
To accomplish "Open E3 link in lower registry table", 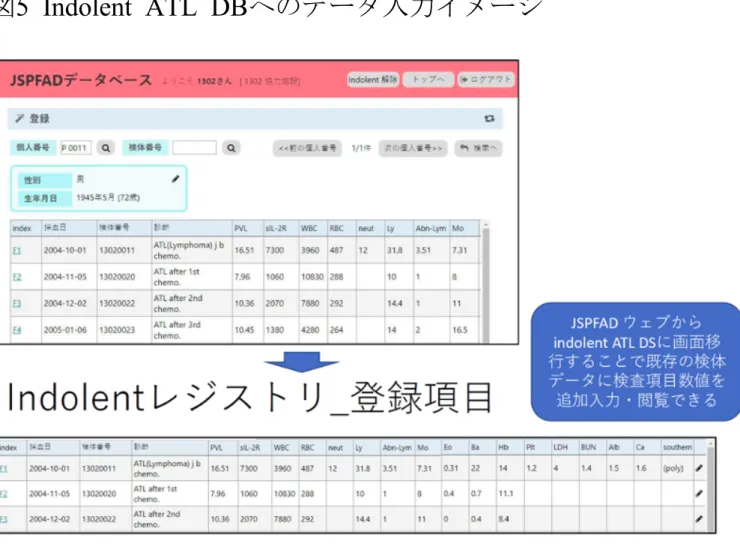I will 3,519.
